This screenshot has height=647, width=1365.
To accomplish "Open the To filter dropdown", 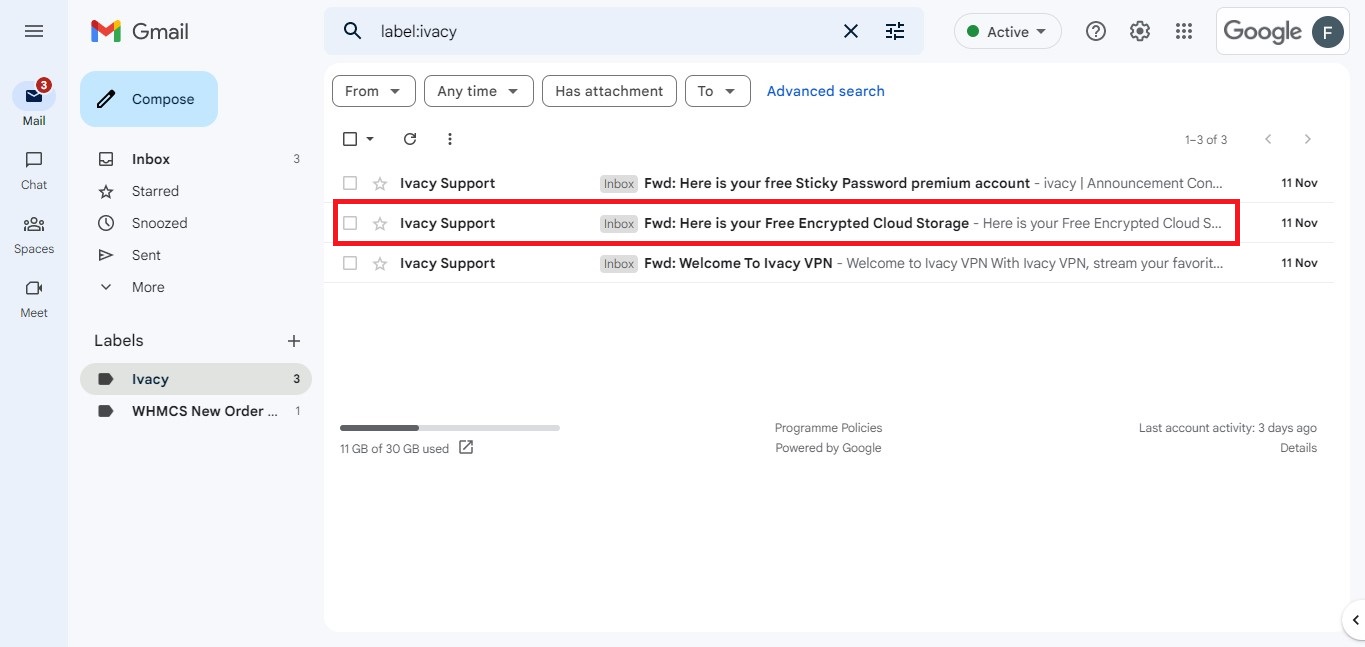I will pos(717,91).
